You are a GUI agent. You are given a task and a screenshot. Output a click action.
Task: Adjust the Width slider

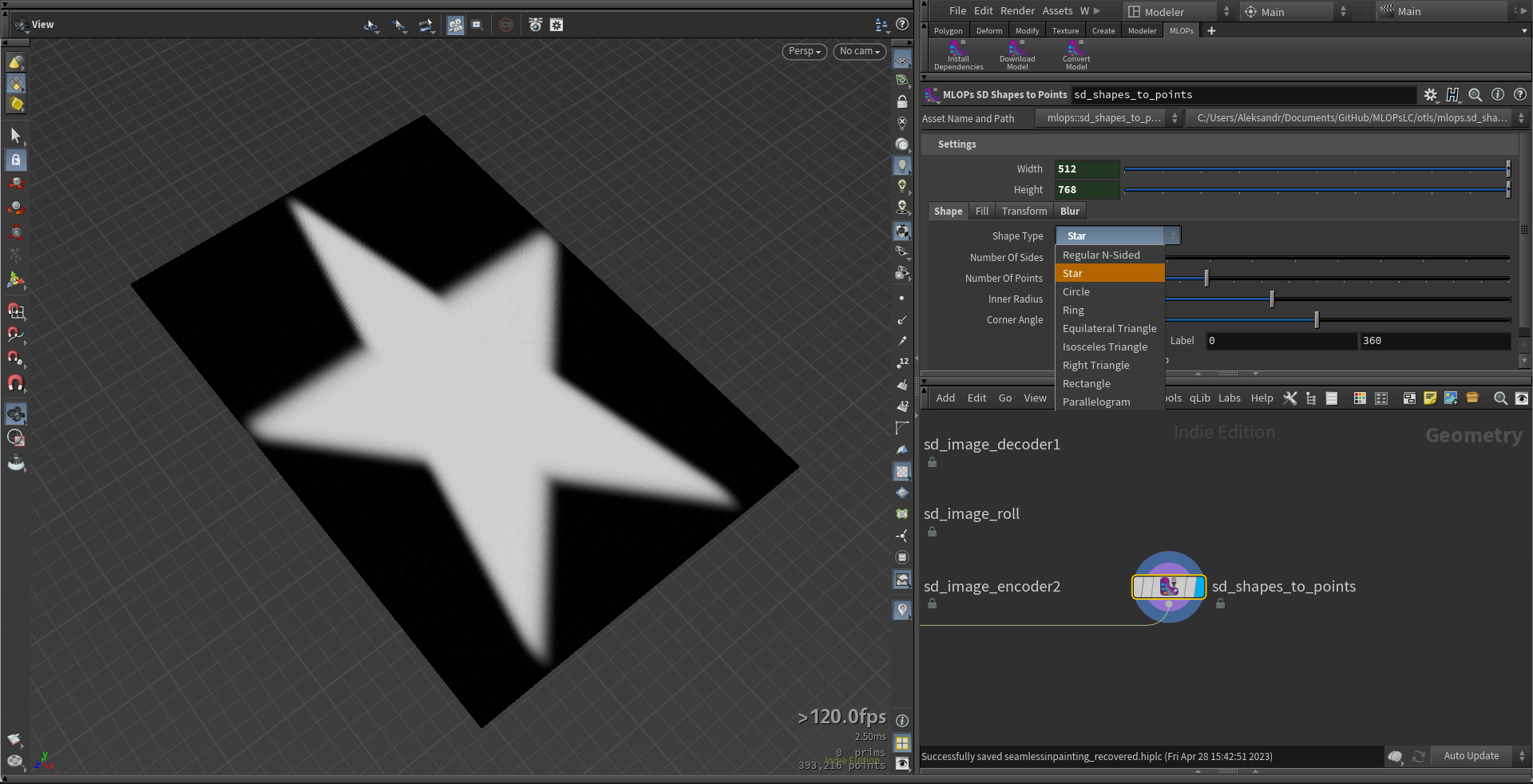(1317, 169)
